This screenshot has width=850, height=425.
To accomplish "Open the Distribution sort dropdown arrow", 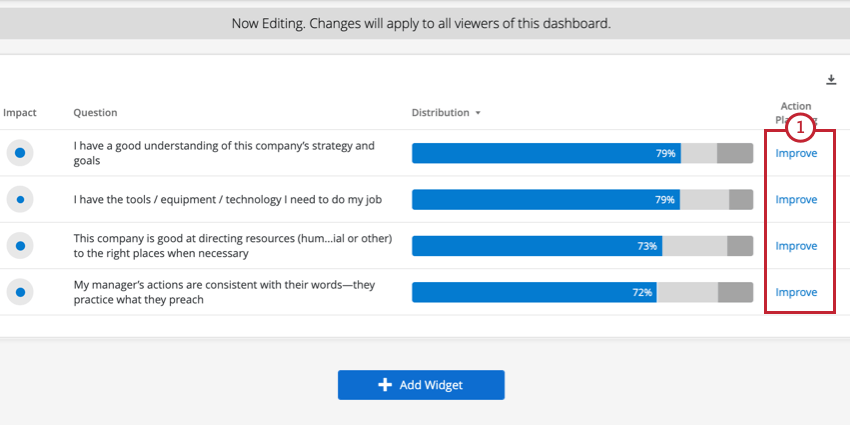I will click(478, 113).
